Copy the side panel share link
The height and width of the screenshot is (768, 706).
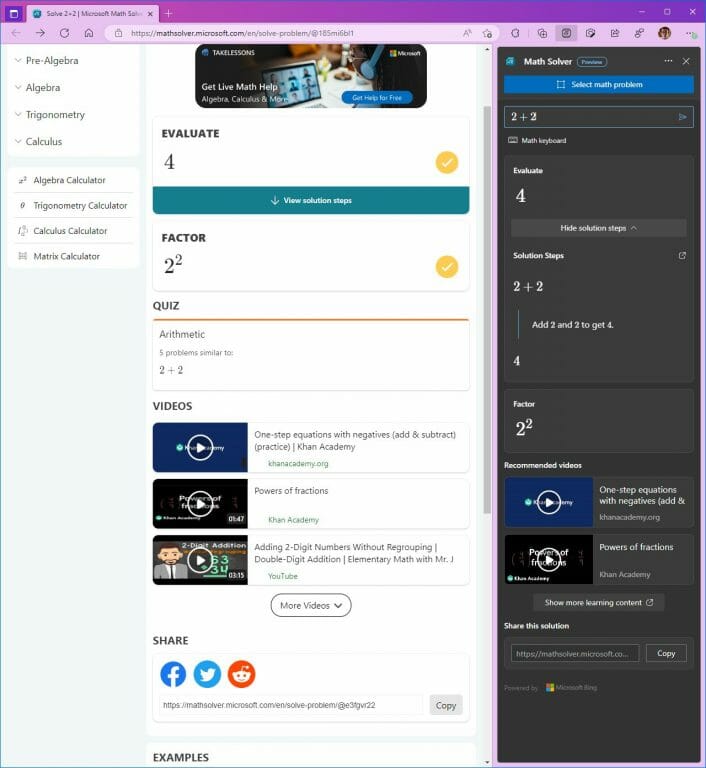(x=666, y=653)
